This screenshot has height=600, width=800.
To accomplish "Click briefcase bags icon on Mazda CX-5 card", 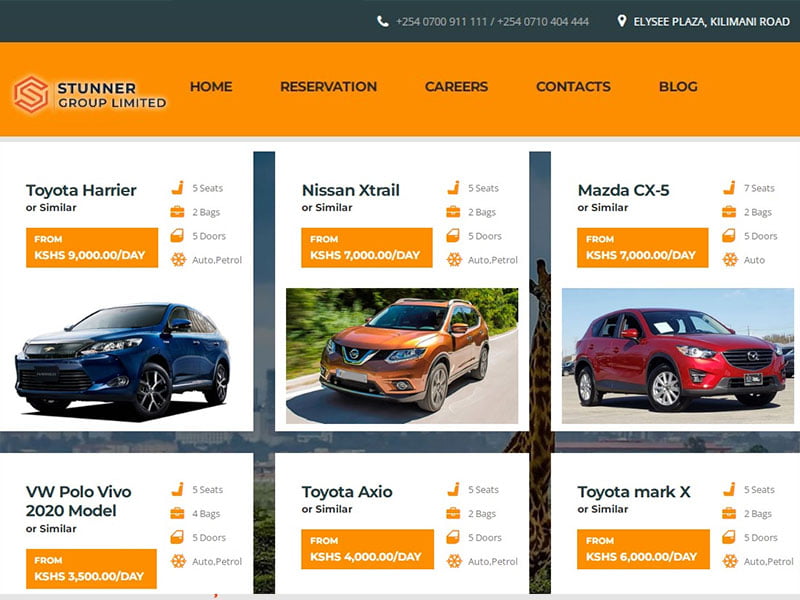I will (730, 212).
